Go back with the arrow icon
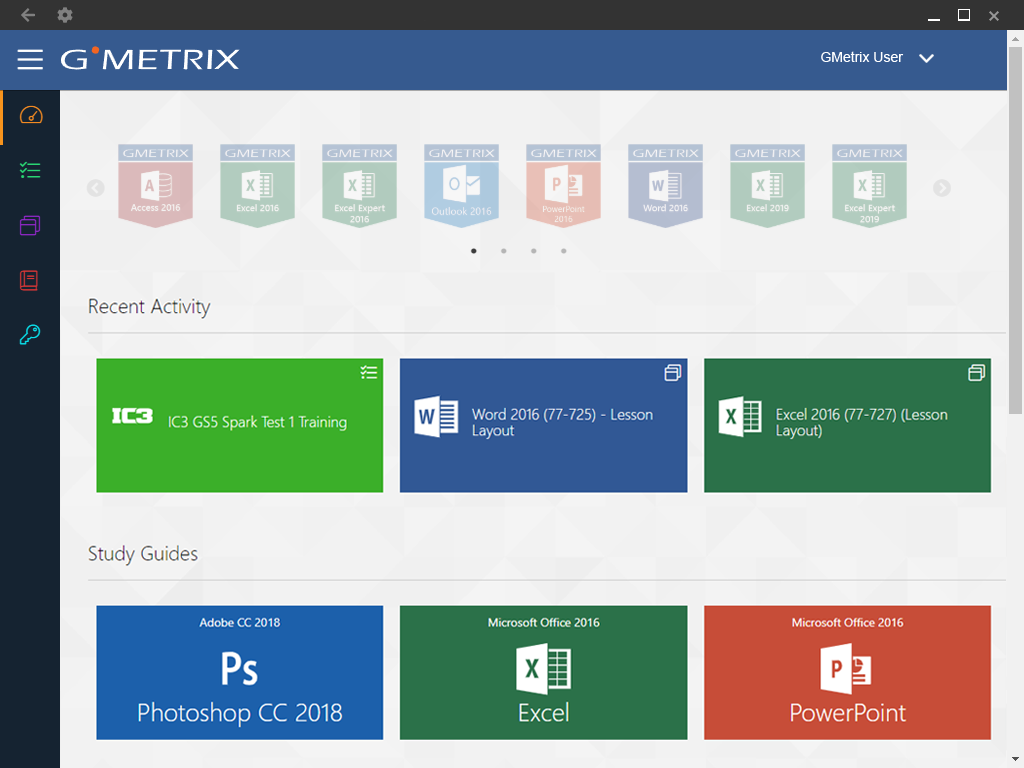Screen dimensions: 1024x768 [27, 14]
